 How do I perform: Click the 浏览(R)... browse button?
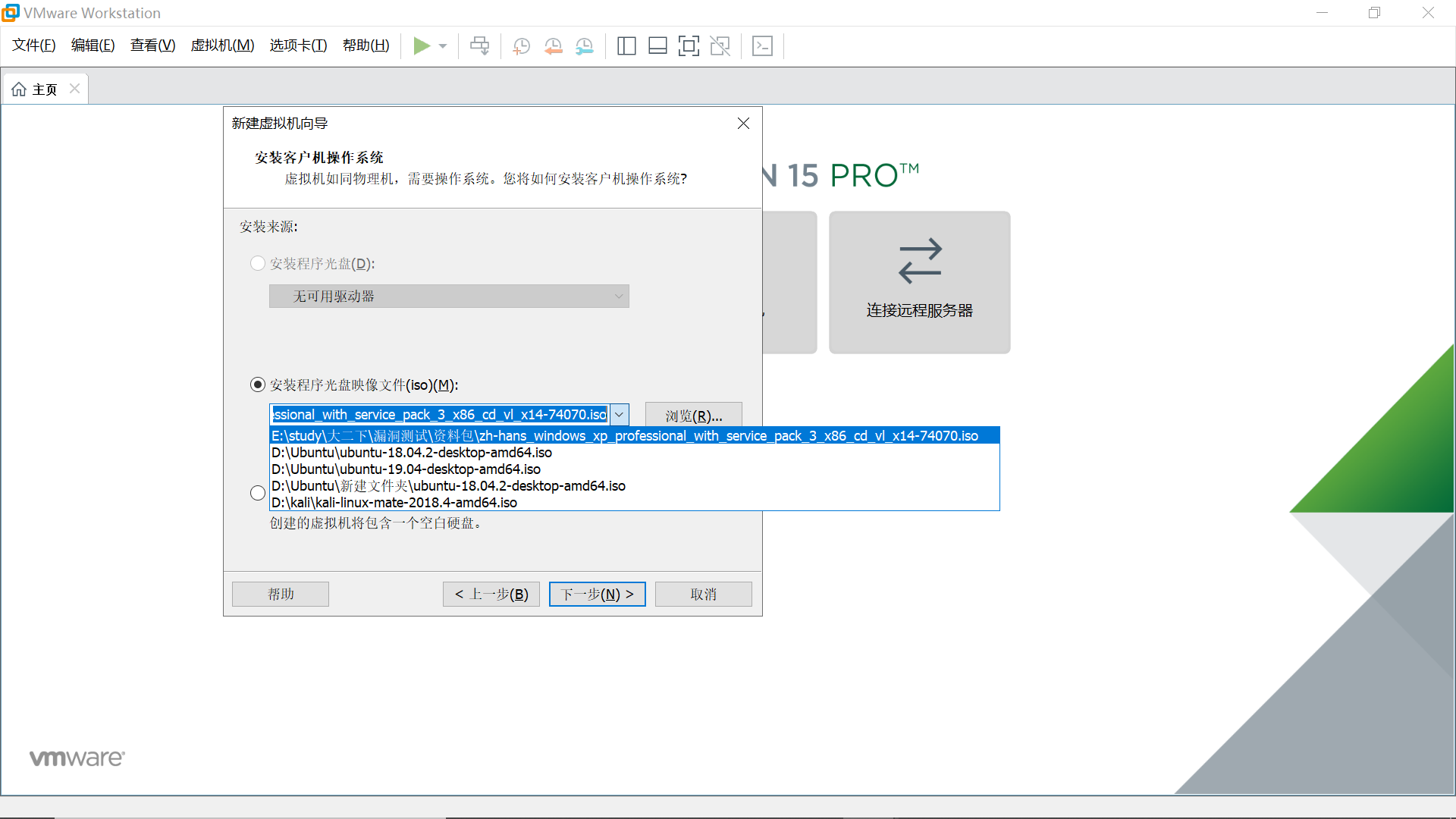693,416
